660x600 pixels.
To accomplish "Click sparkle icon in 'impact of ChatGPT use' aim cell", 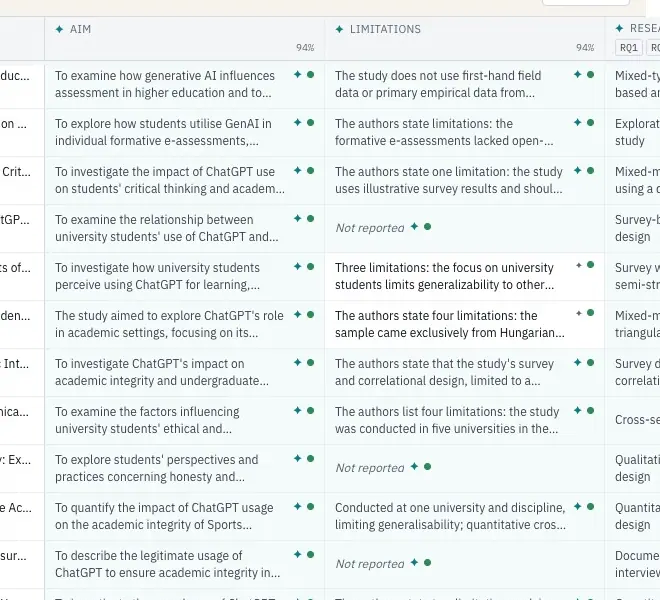I will pyautogui.click(x=298, y=171).
